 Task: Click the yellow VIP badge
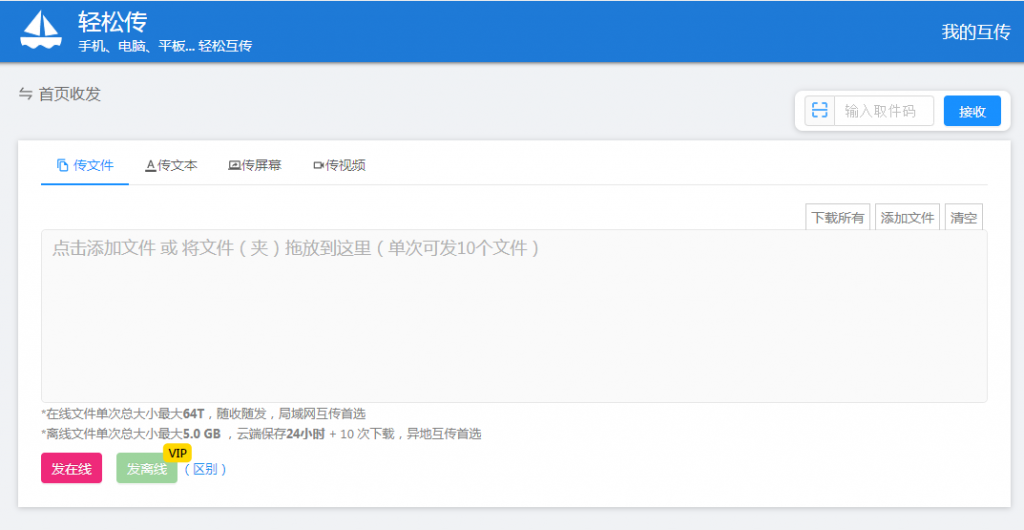(x=177, y=453)
